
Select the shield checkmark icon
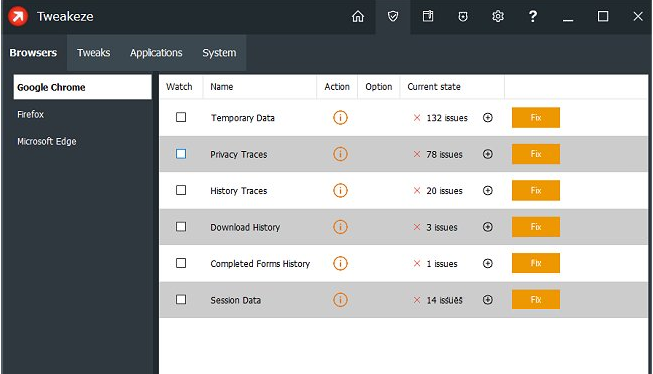click(x=393, y=17)
